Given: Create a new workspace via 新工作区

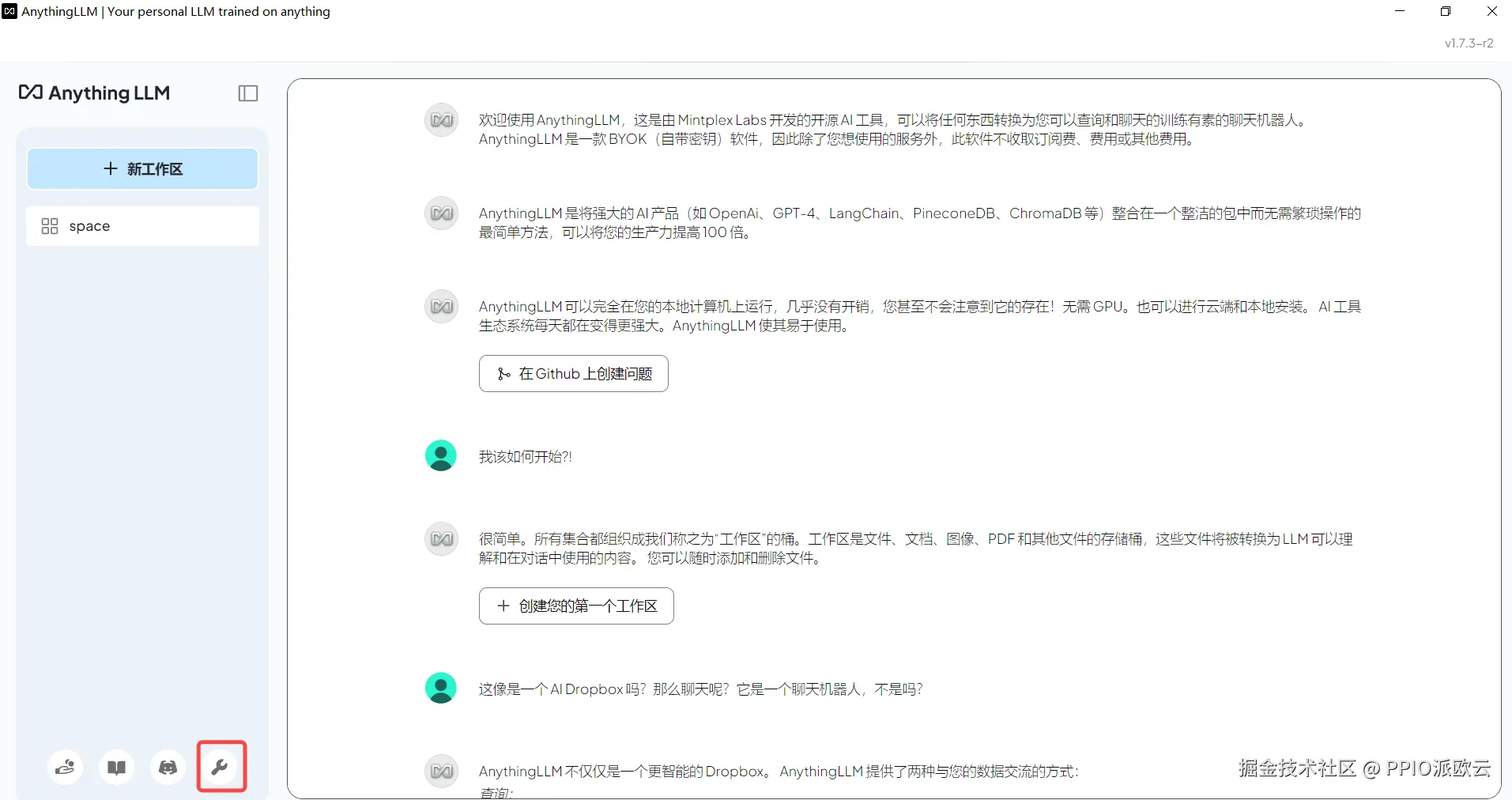Looking at the screenshot, I should pos(143,169).
